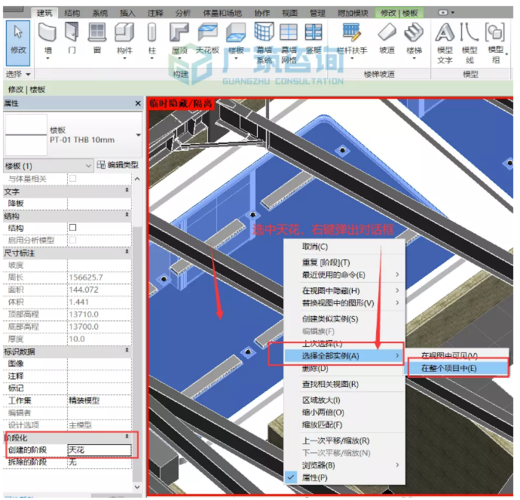This screenshot has width=520, height=500.
Task: Click the 编辑类型 (Edit Type) button
Action: [x=118, y=165]
